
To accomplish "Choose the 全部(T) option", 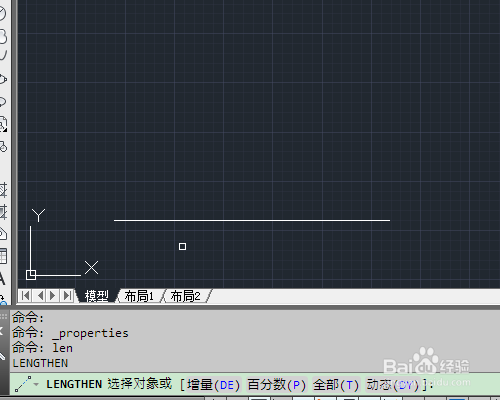I will click(x=336, y=385).
